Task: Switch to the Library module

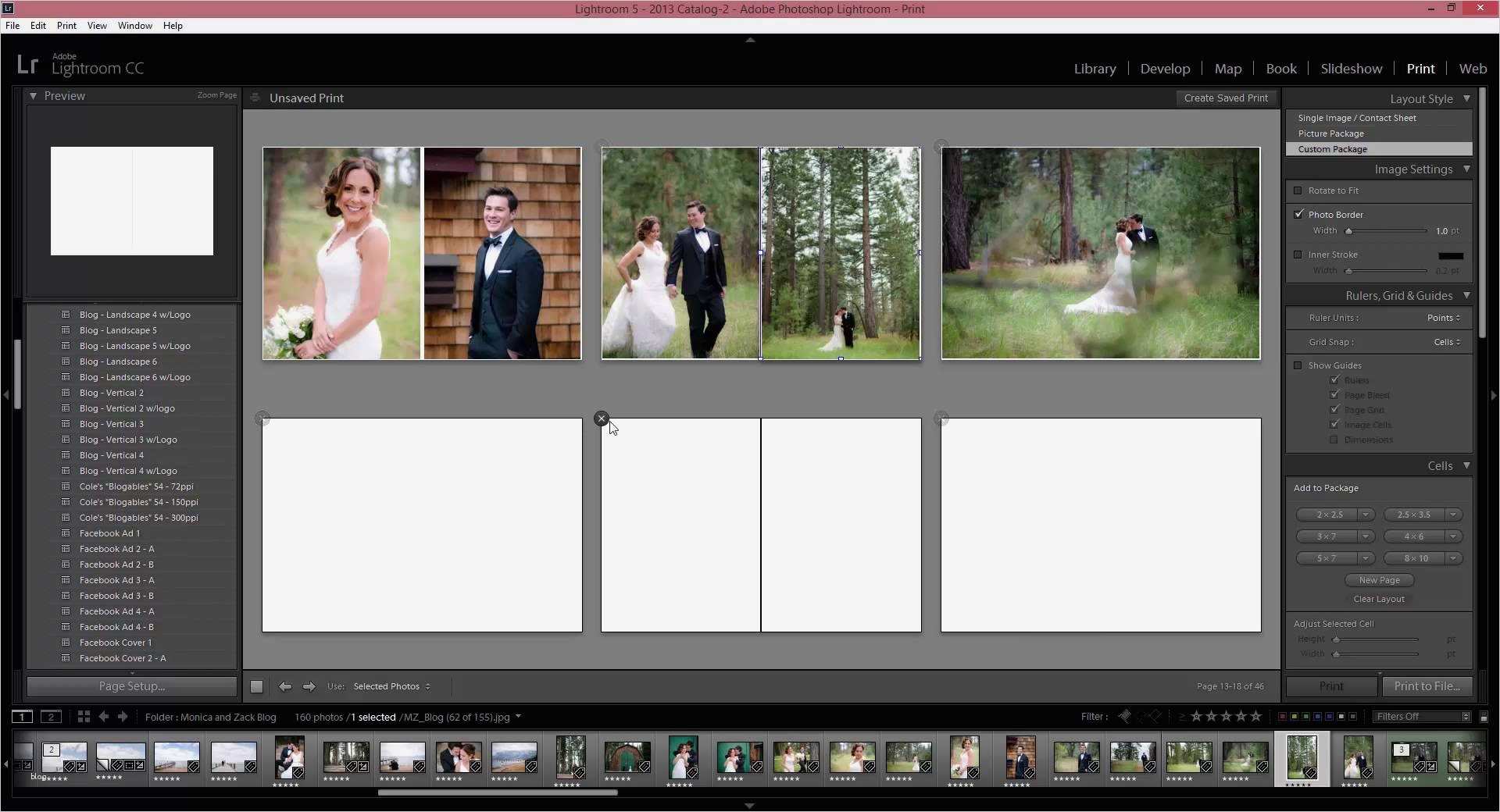Action: 1095,69
